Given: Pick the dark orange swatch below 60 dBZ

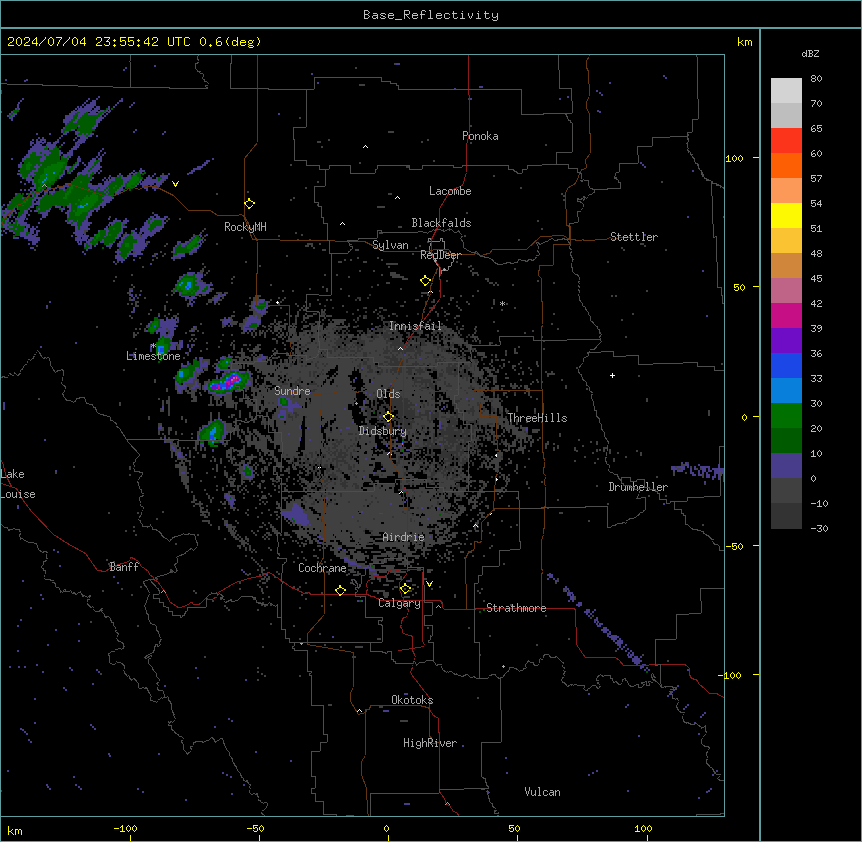Looking at the screenshot, I should coord(786,165).
